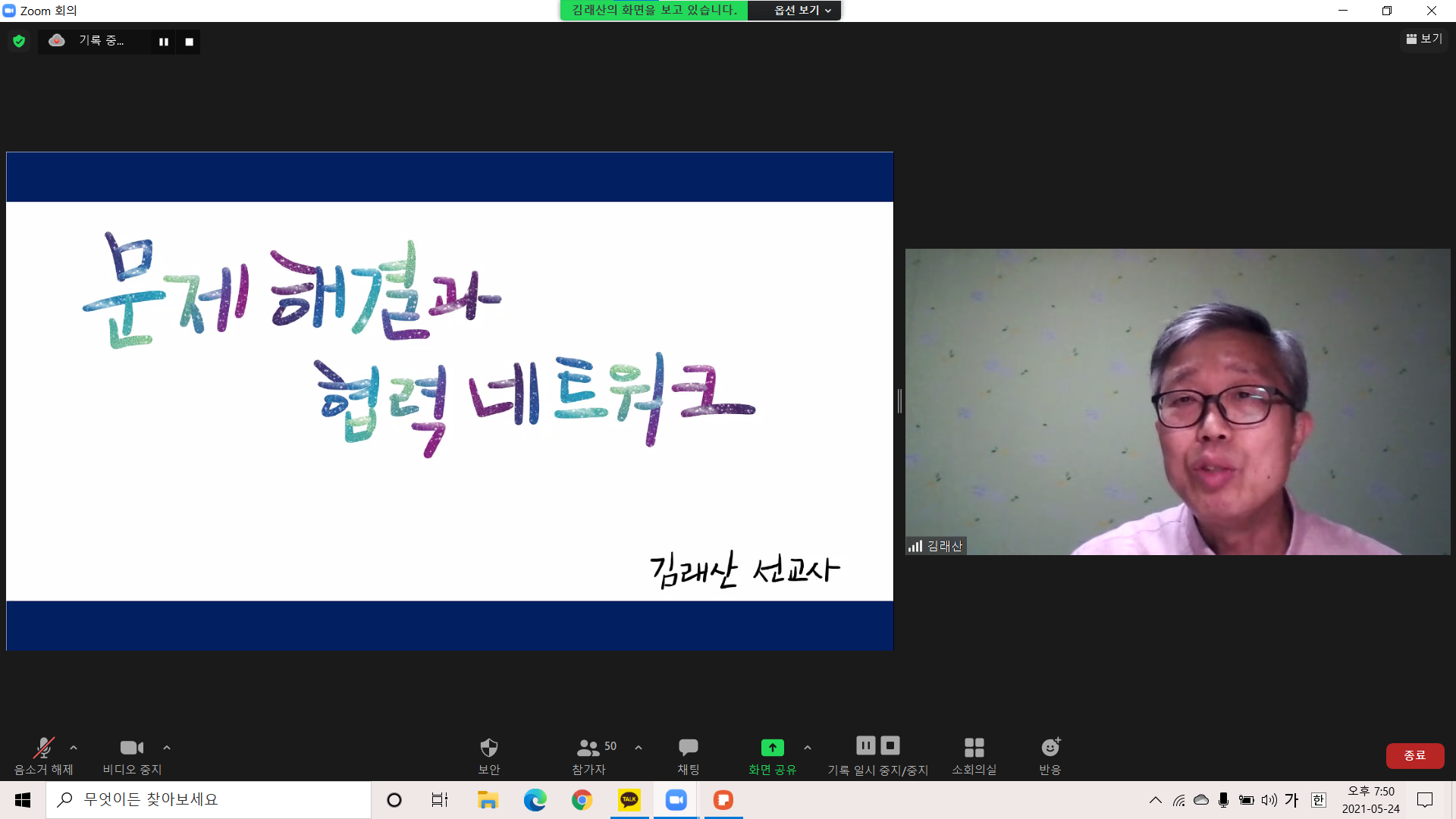The height and width of the screenshot is (819, 1456).
Task: Unmute microphone (음소거 해제)
Action: pos(43,748)
